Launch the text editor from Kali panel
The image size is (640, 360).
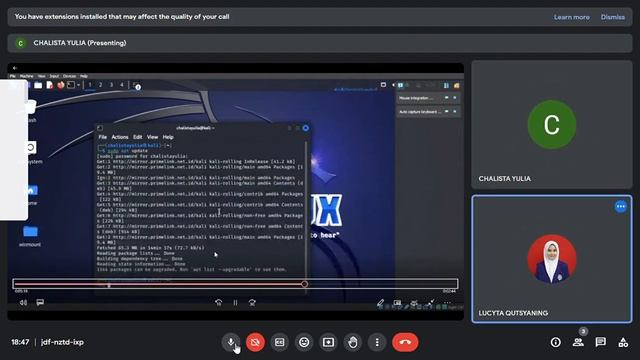[x=49, y=85]
